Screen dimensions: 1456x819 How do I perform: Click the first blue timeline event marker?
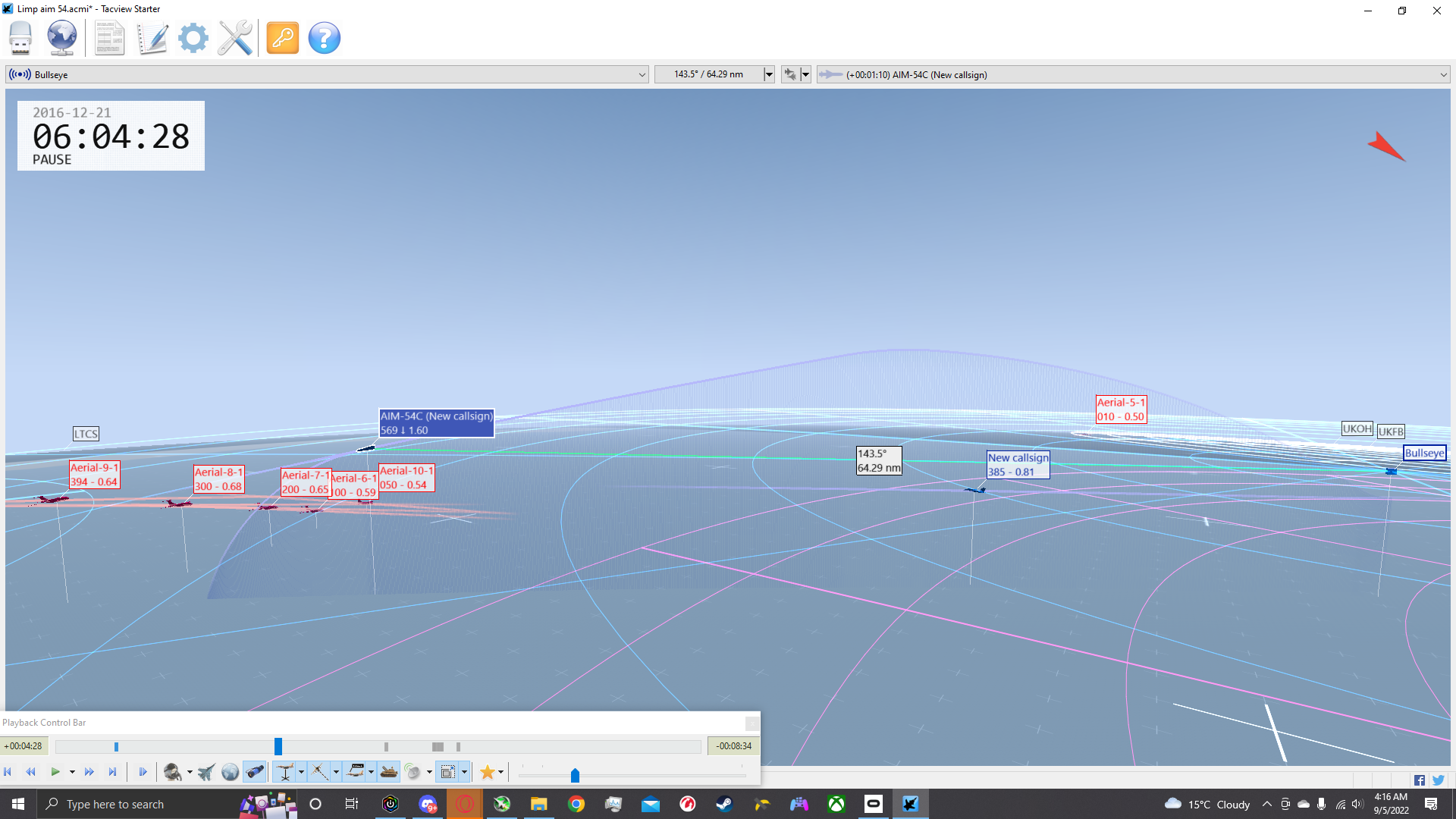point(116,747)
